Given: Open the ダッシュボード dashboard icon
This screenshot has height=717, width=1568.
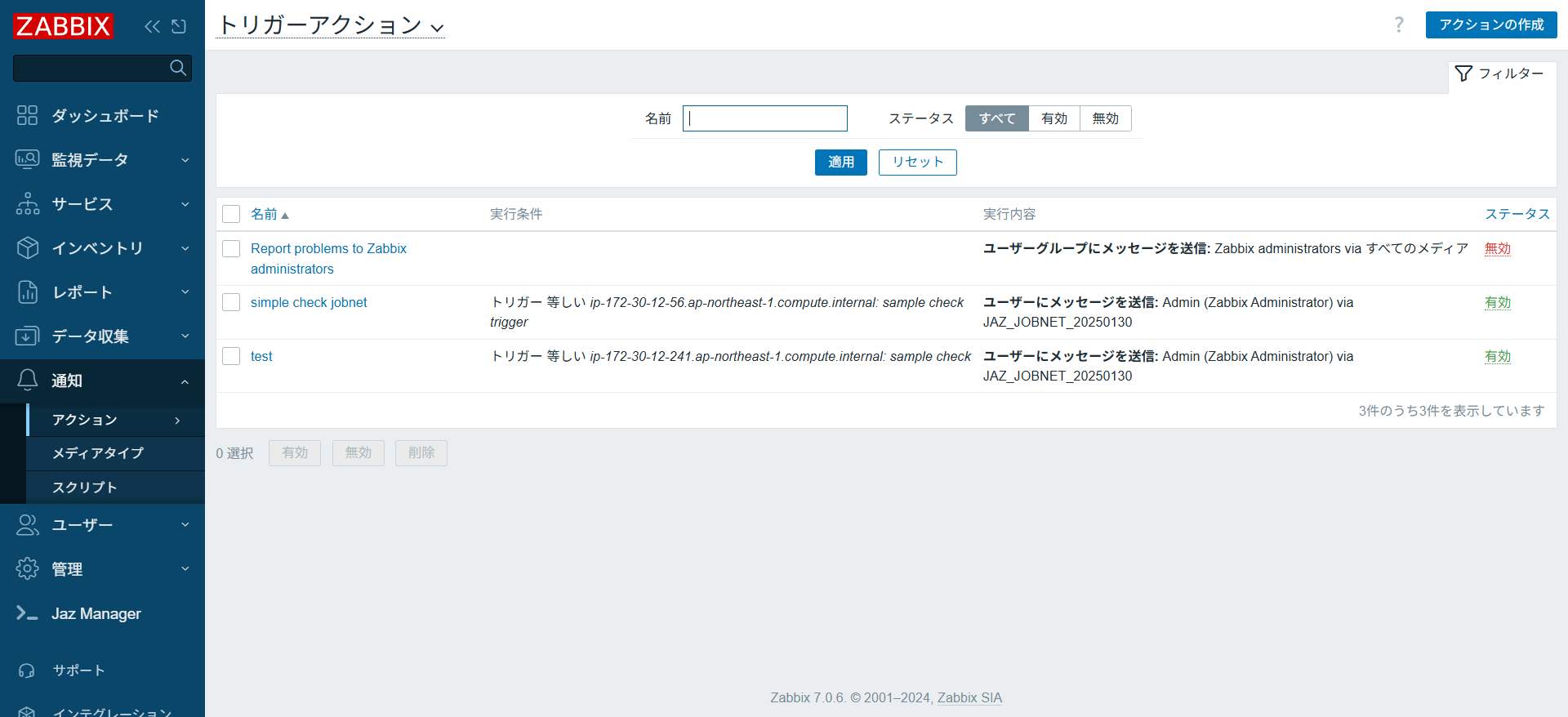Looking at the screenshot, I should (x=27, y=115).
